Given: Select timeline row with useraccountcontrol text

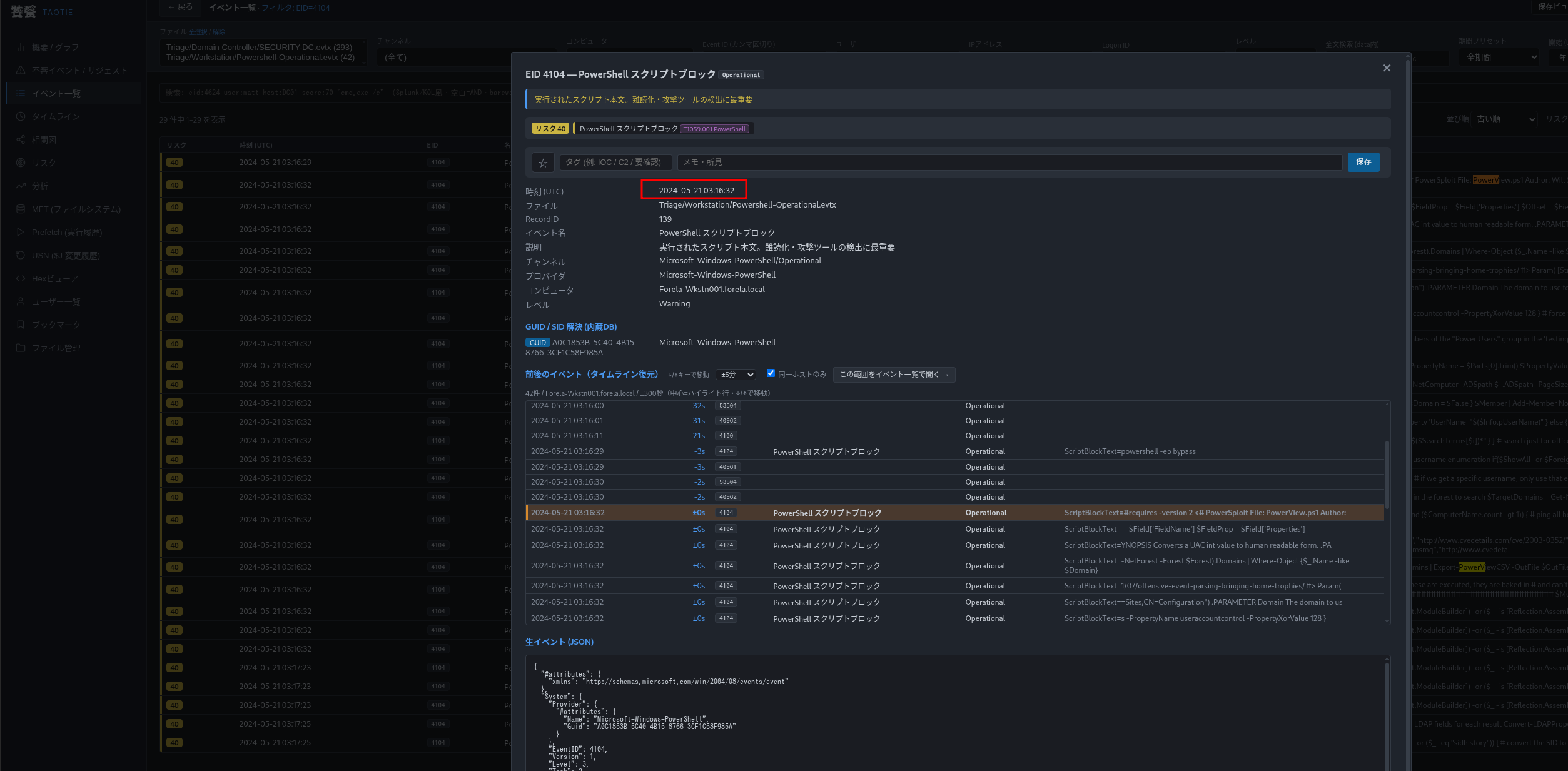Looking at the screenshot, I should pos(955,618).
